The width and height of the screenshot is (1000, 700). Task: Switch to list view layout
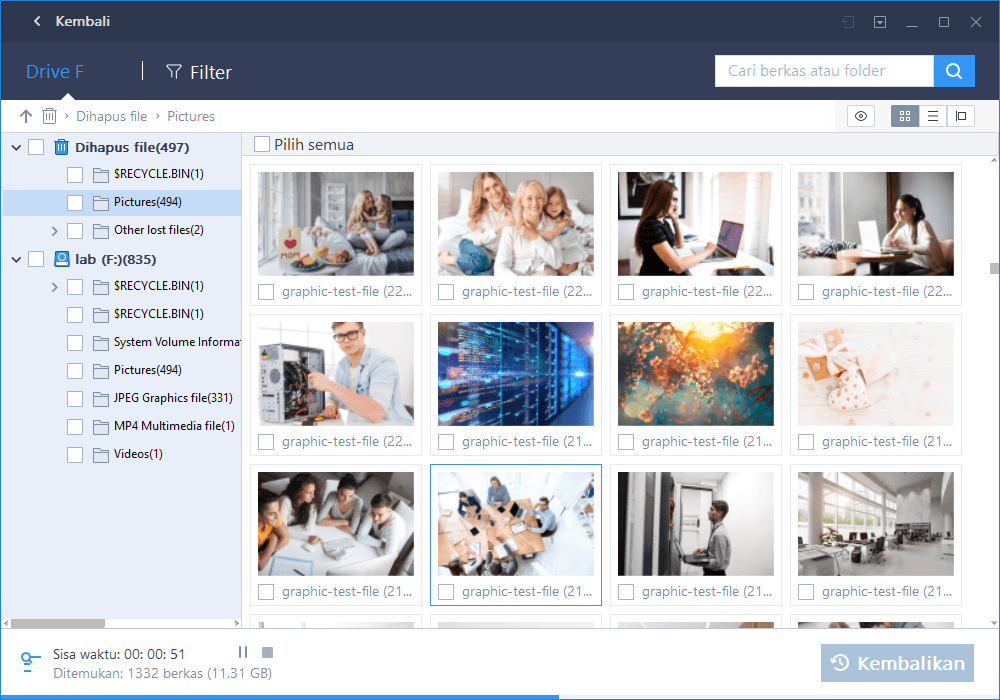933,116
